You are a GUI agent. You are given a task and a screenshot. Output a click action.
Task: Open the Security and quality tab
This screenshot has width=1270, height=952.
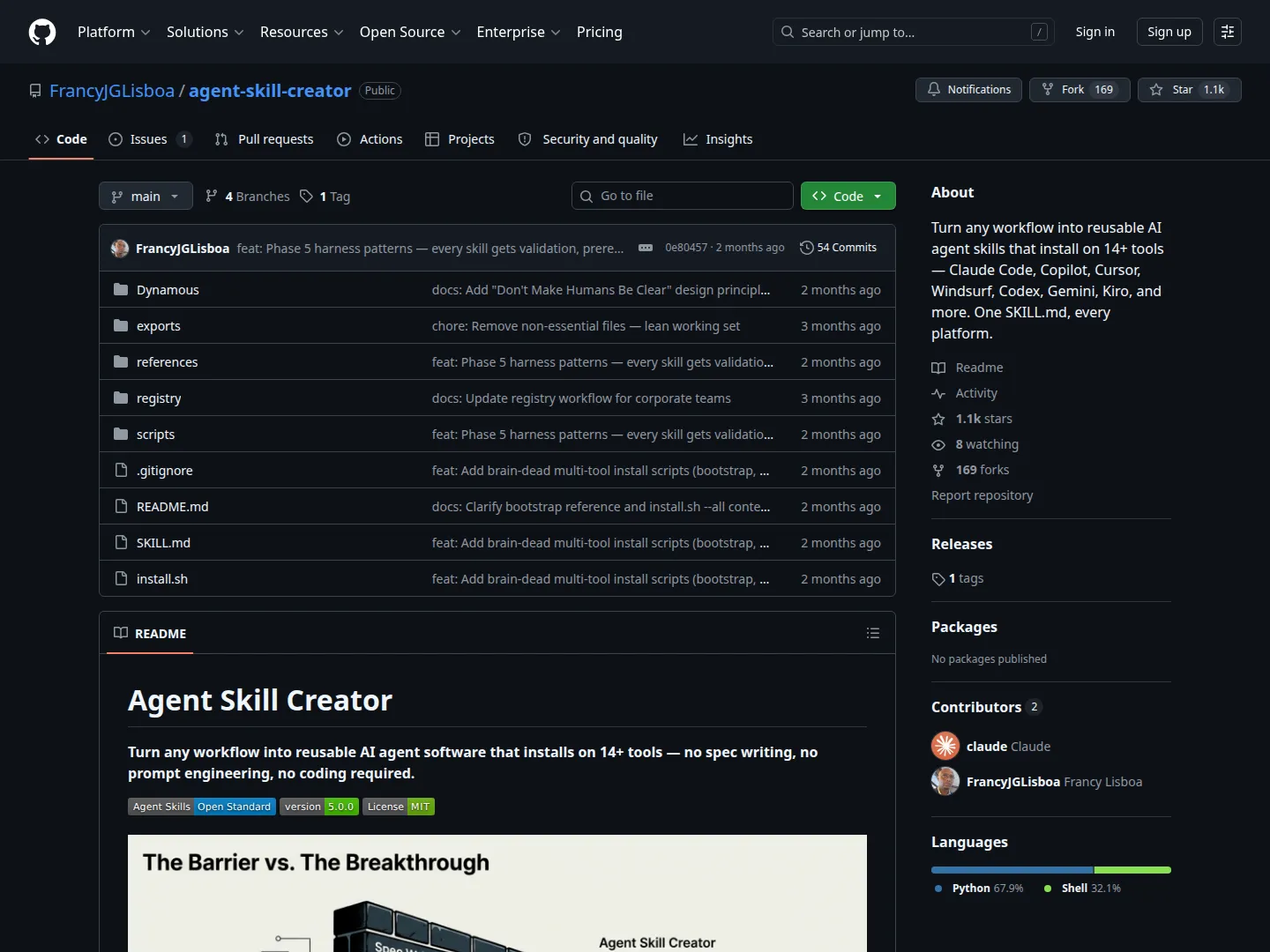[588, 139]
